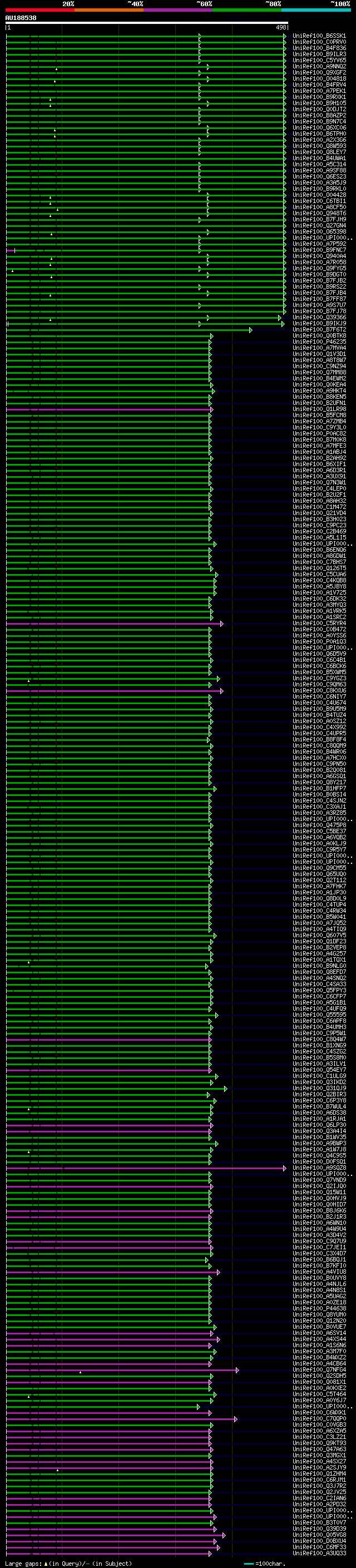Select hit label UniRef100_Q7VND9

[319, 1180]
